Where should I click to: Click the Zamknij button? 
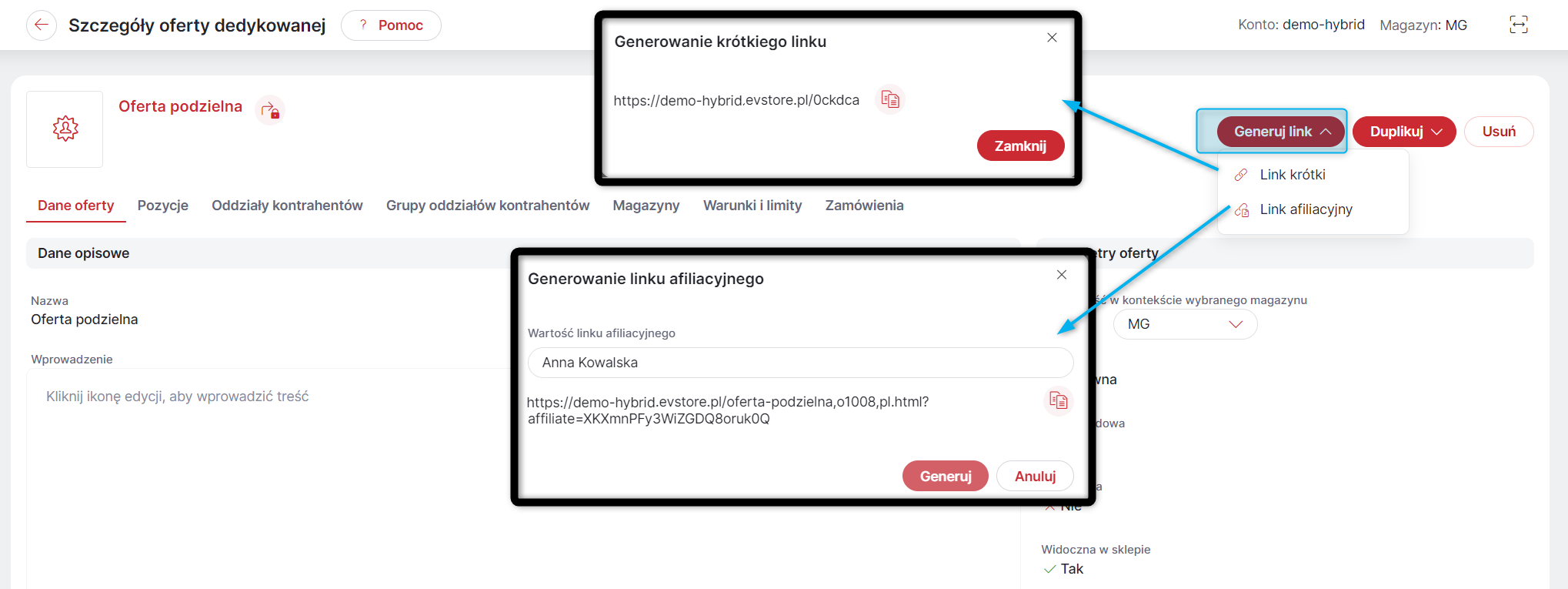(1020, 146)
